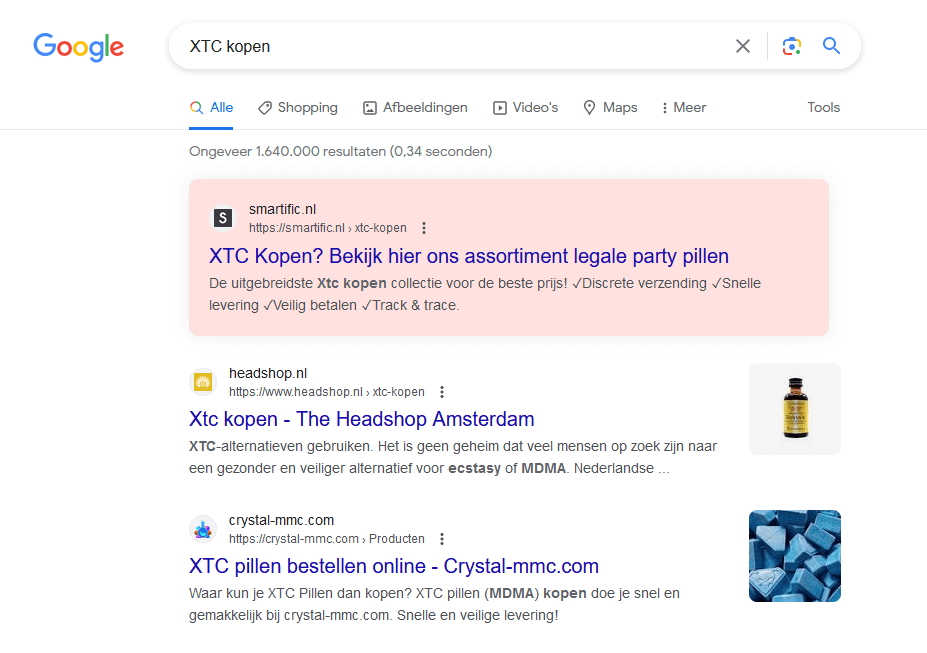The width and height of the screenshot is (927, 653).
Task: Click the crystal-mmc.com favicon
Action: [x=203, y=529]
